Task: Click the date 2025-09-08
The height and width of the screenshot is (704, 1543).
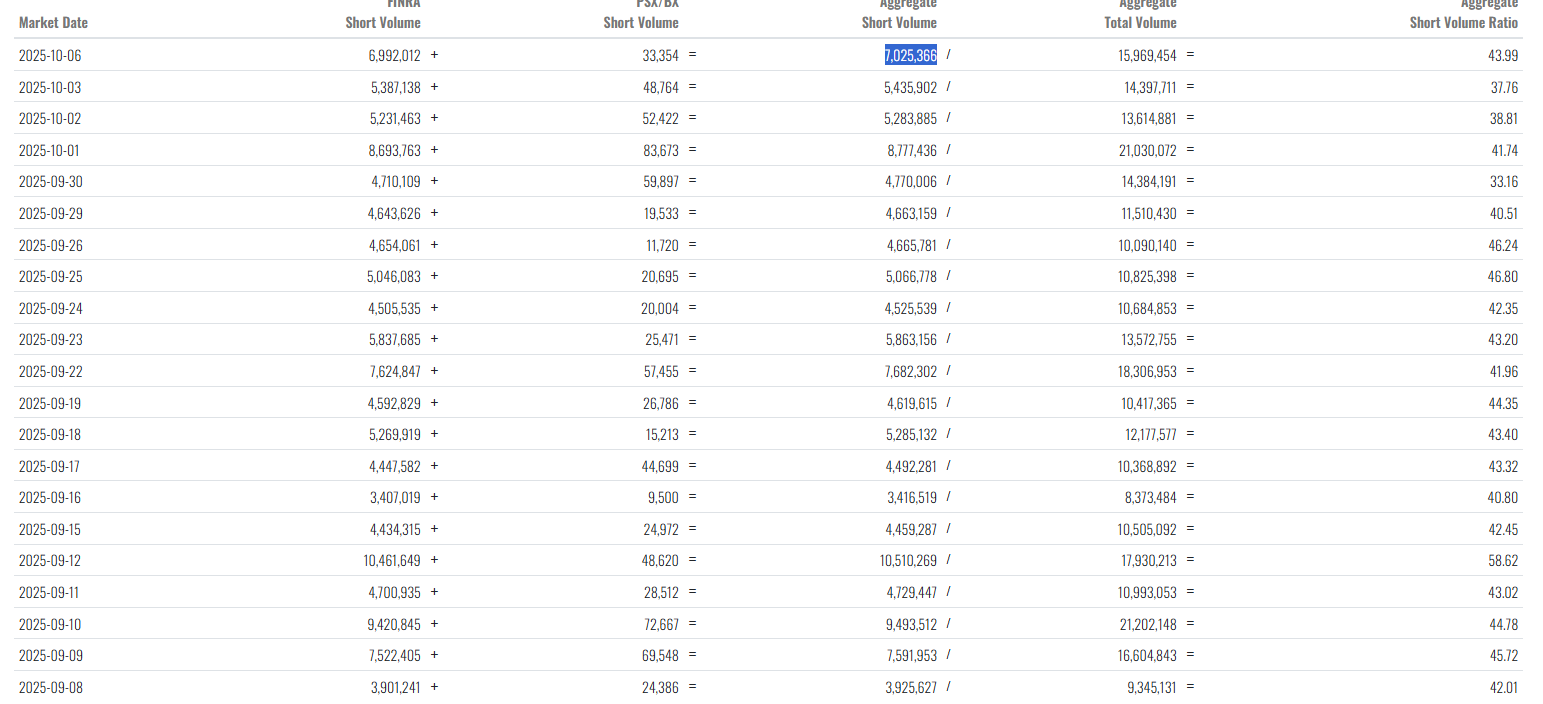Action: (50, 688)
